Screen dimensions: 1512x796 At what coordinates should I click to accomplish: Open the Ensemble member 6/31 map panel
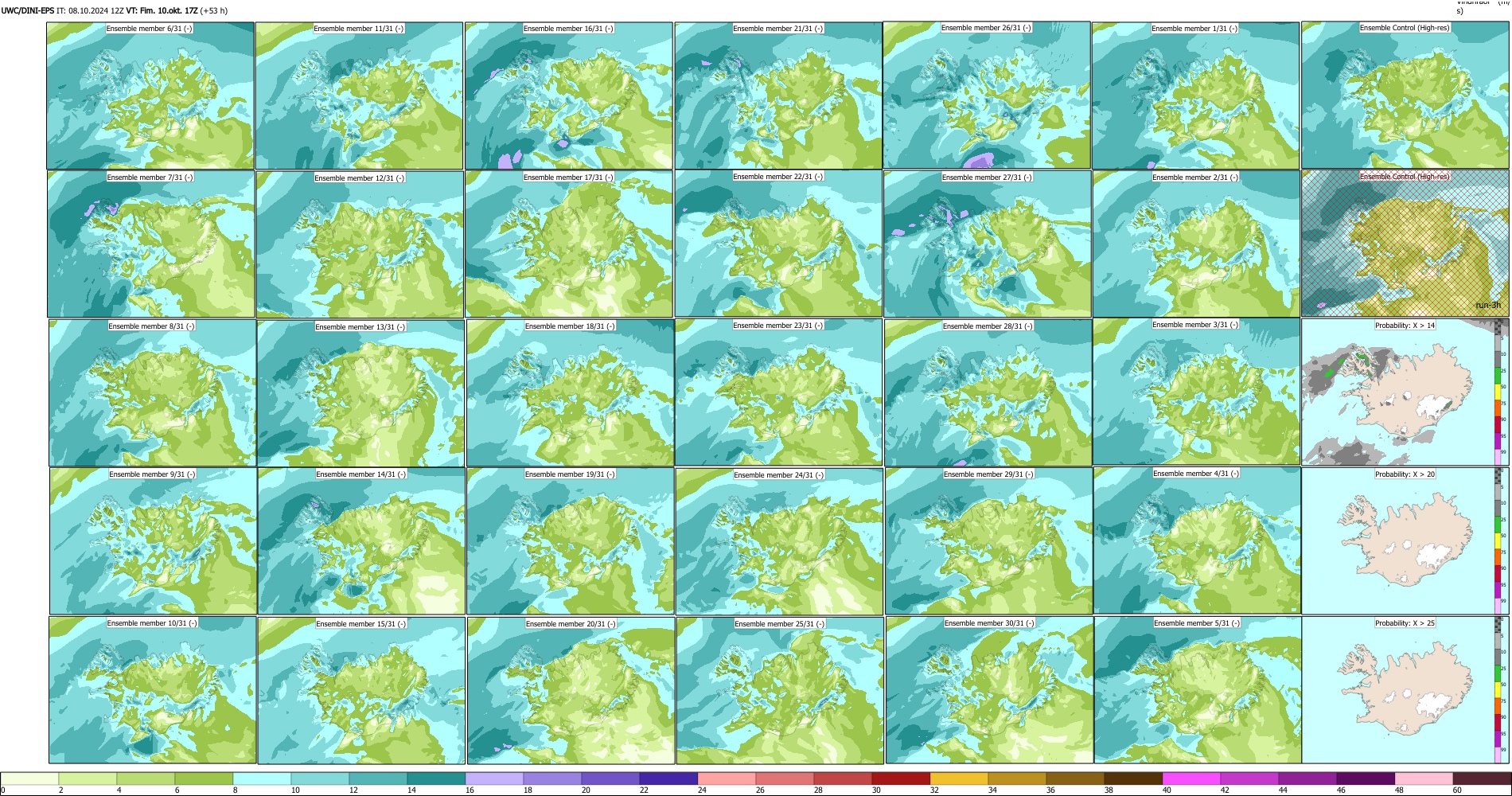pos(150,96)
